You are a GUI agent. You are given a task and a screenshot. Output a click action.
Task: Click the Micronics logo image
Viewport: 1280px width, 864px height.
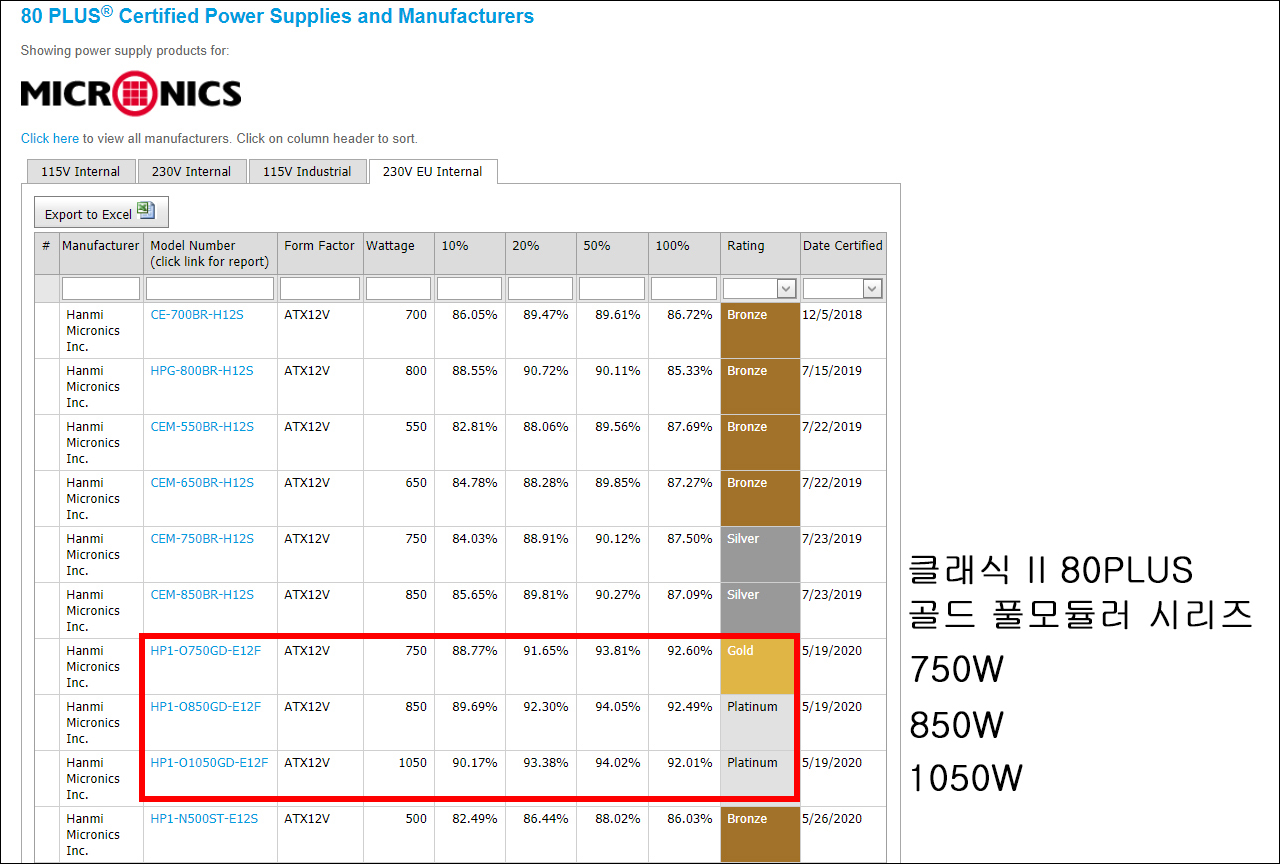131,94
